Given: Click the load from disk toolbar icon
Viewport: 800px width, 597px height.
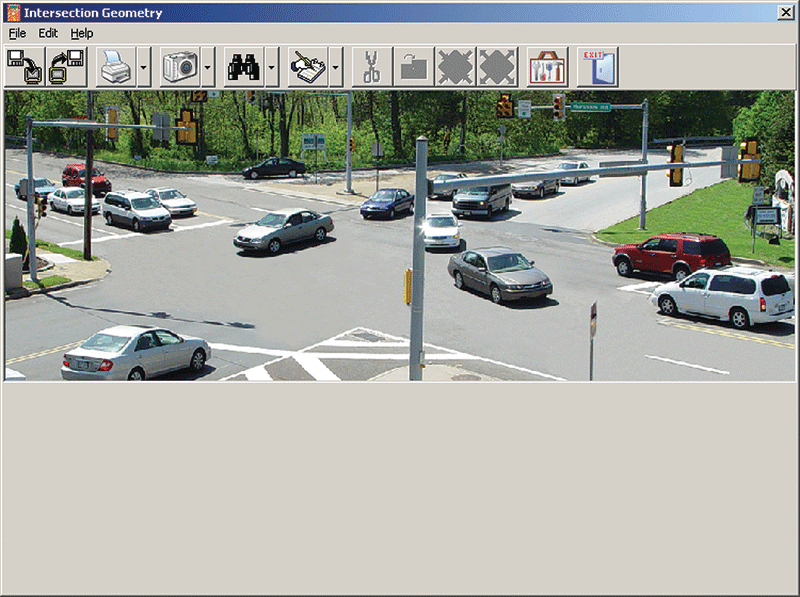Looking at the screenshot, I should 67,67.
